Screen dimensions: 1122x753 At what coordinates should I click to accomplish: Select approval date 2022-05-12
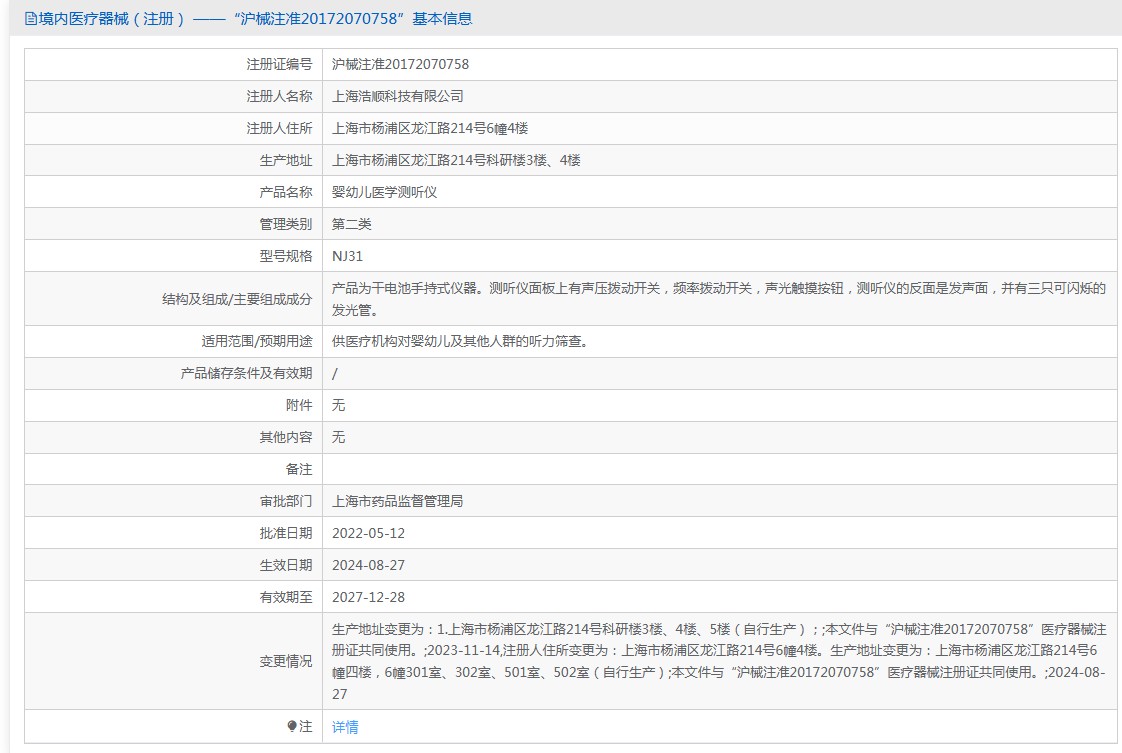pyautogui.click(x=369, y=533)
